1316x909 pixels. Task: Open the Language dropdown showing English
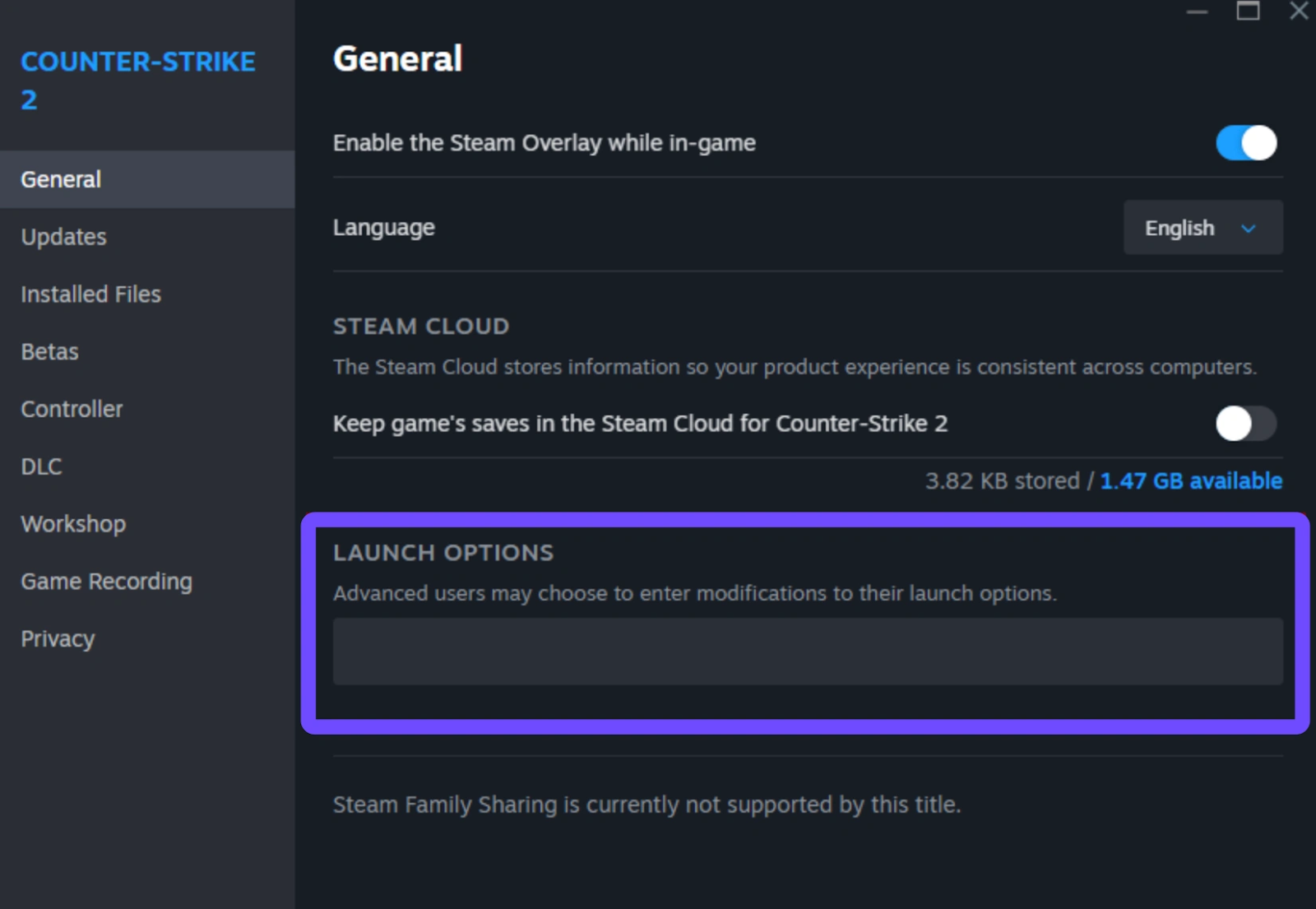coord(1202,228)
